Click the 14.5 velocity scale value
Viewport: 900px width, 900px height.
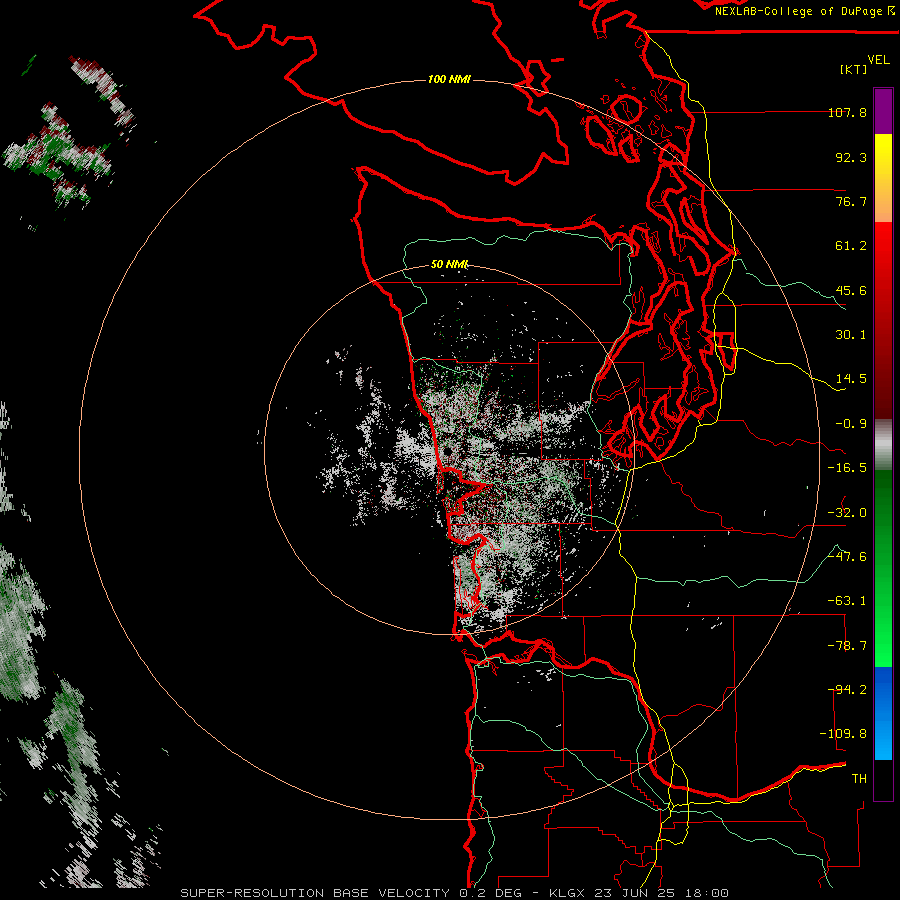pos(851,379)
